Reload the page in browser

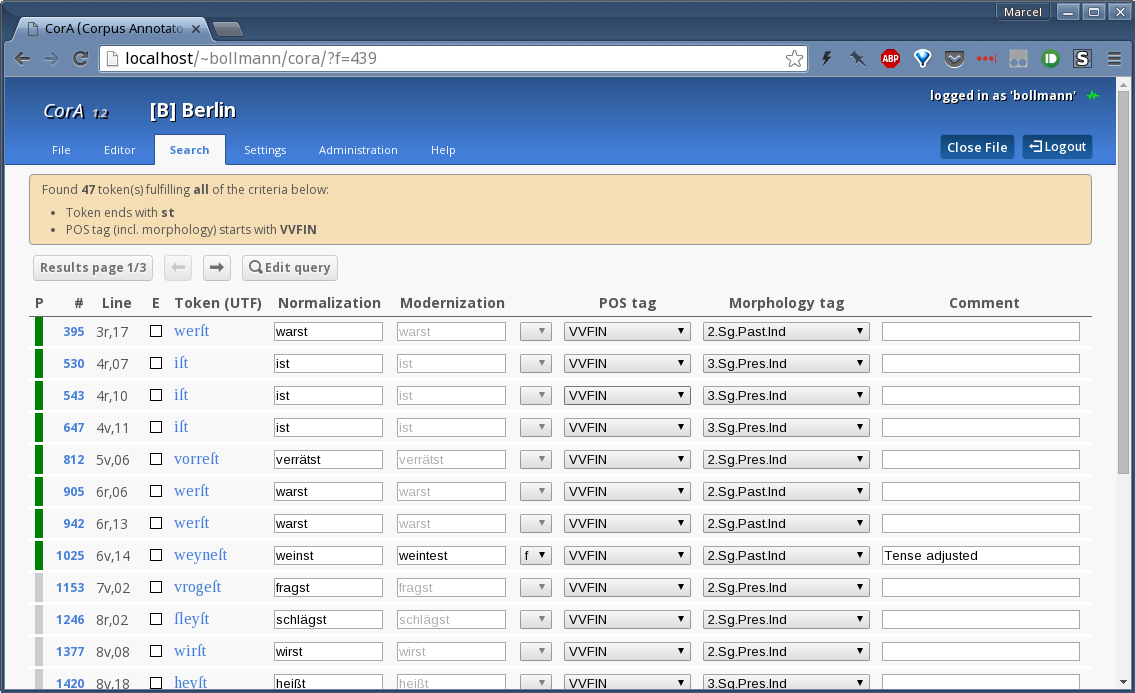(x=80, y=59)
